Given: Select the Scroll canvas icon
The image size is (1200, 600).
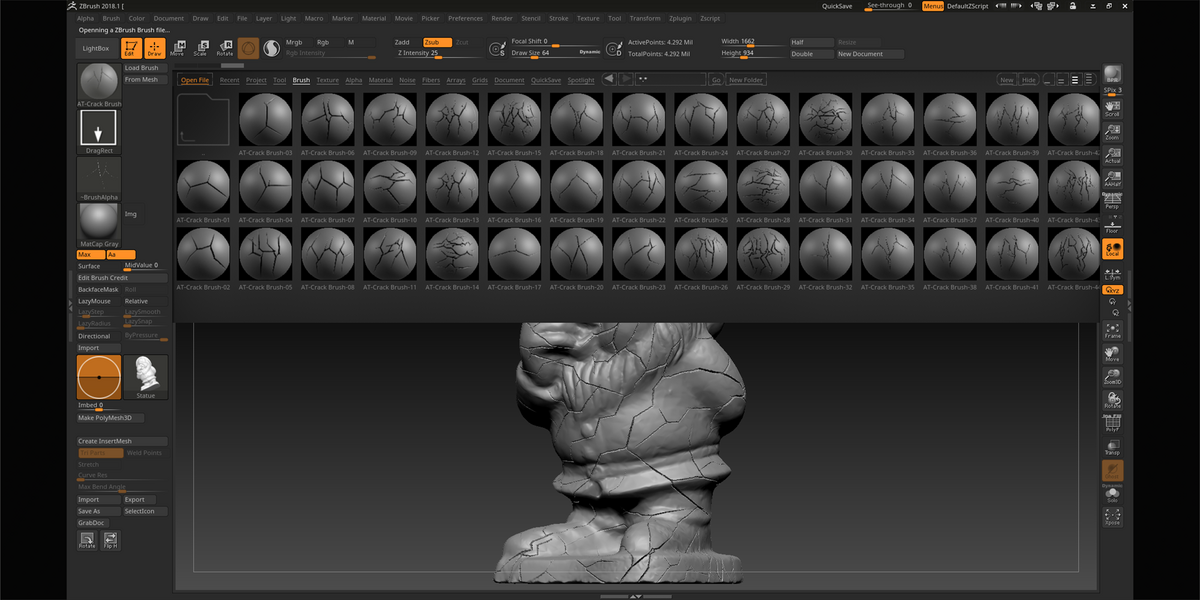Looking at the screenshot, I should coord(1112,107).
